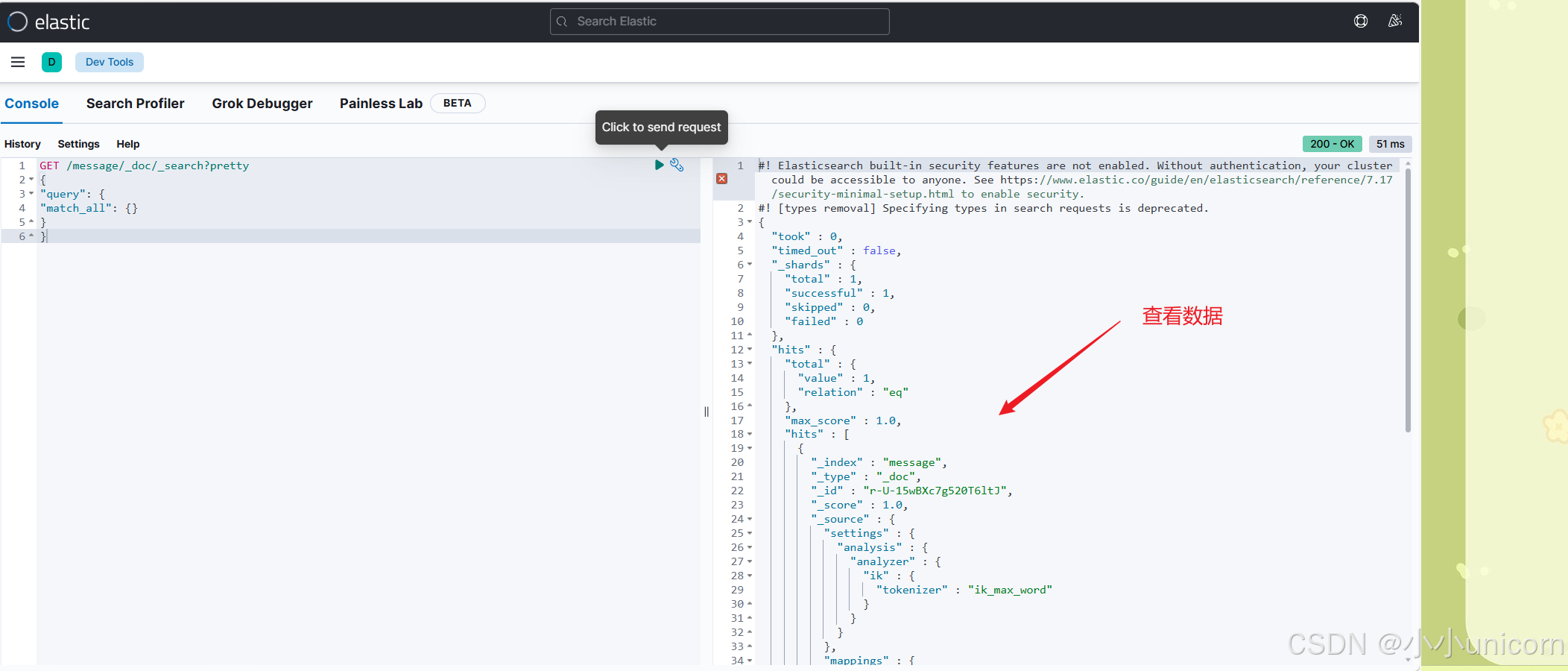Click the green D space avatar
This screenshot has width=1568, height=671.
(51, 62)
